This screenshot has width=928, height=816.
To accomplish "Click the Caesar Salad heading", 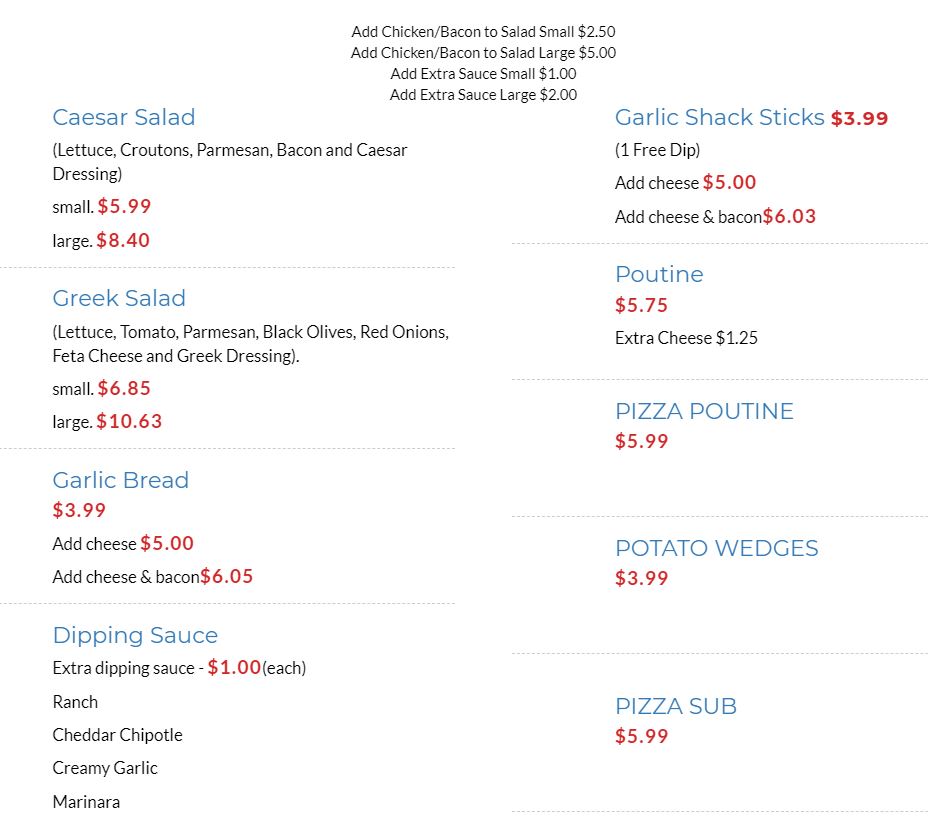I will coord(123,117).
